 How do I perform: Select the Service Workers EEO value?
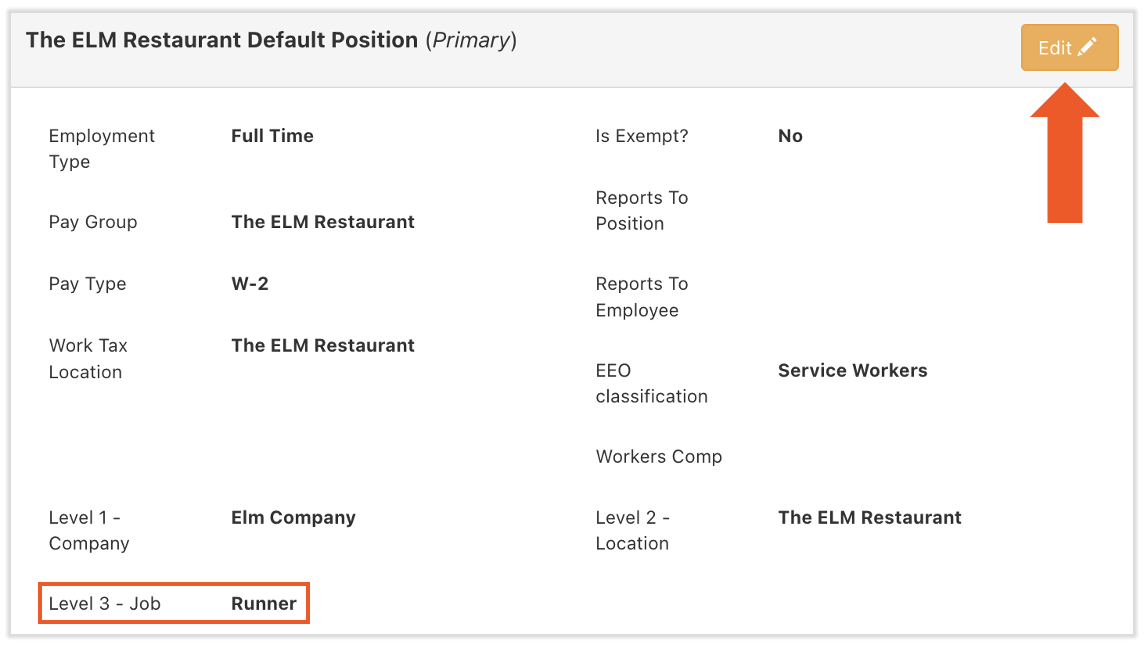point(852,371)
